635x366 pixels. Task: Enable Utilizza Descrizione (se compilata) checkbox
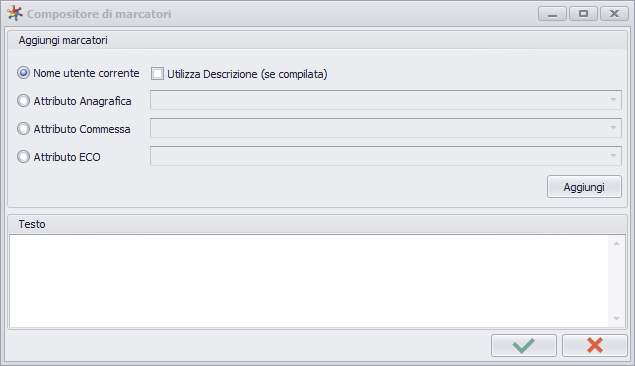tap(157, 74)
